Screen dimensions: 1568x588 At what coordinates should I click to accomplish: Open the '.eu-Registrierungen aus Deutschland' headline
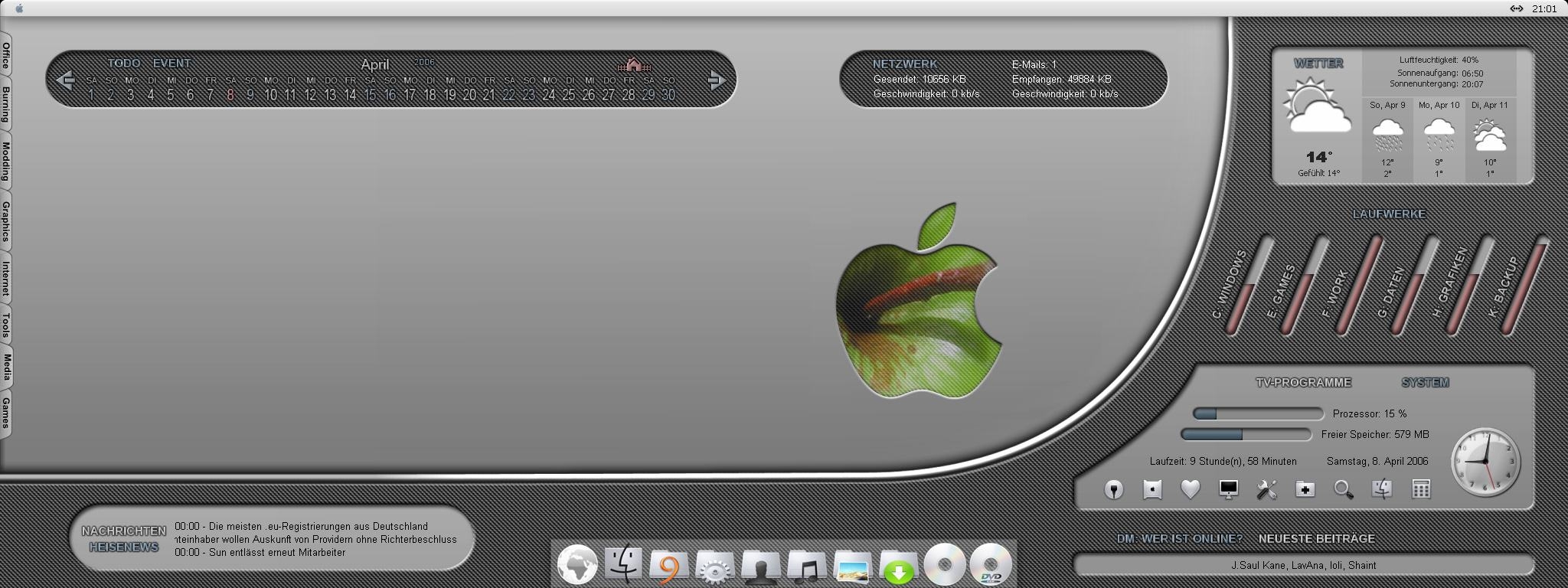[x=302, y=526]
